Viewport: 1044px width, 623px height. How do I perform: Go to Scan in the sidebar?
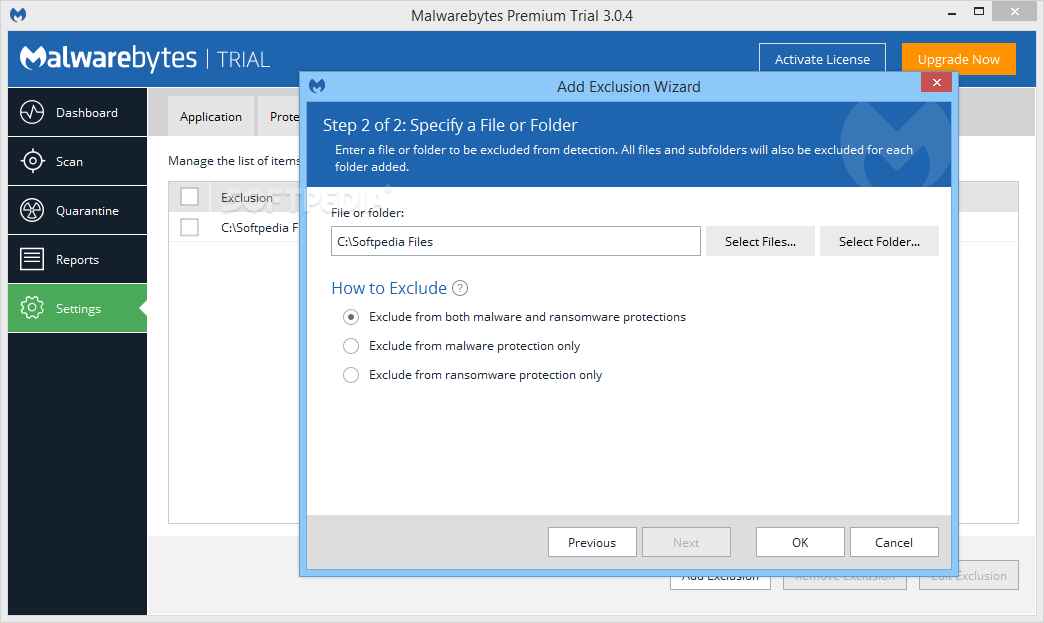[77, 161]
